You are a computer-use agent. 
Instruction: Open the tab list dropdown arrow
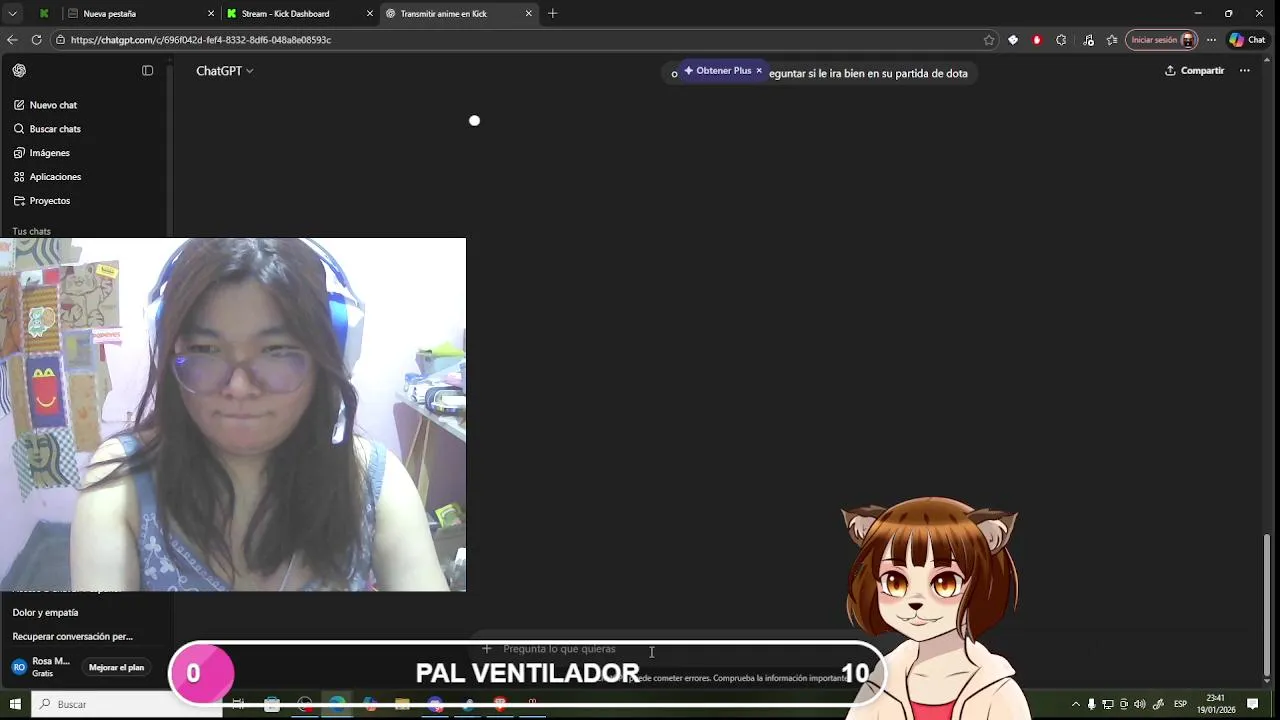[x=12, y=14]
